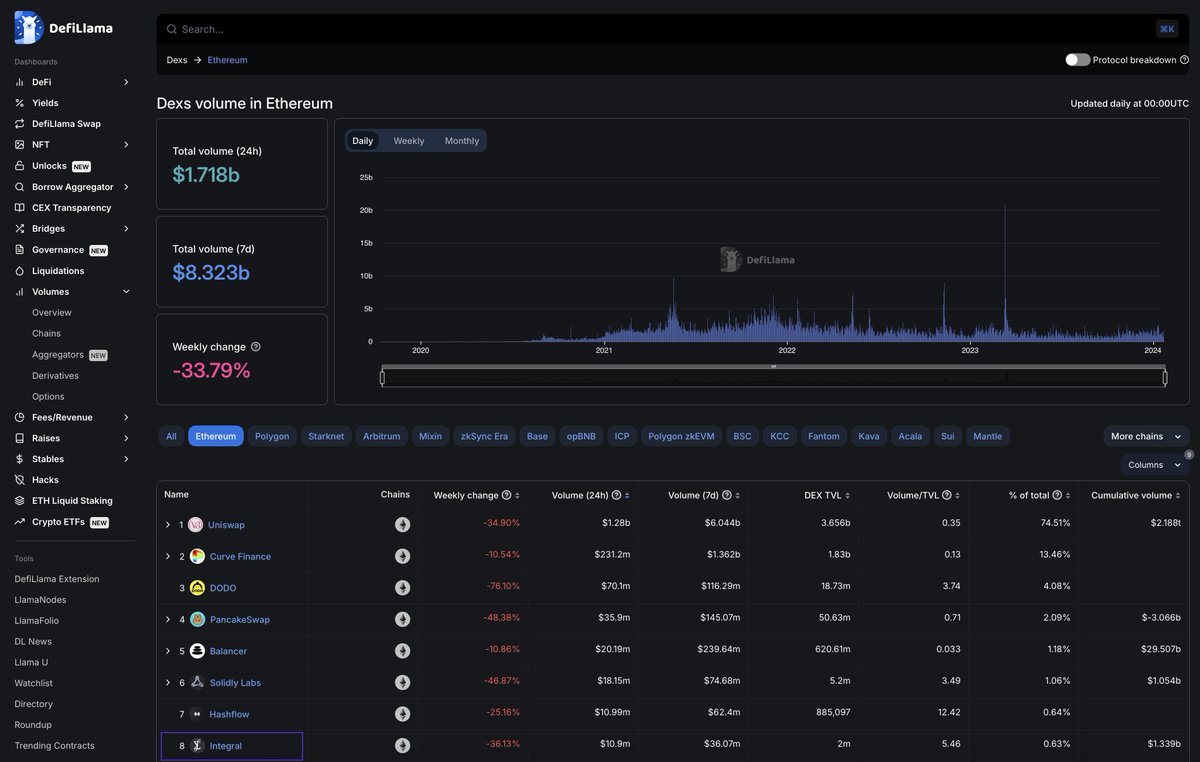The image size is (1200, 762).
Task: Click the Protocol breakdown help icon
Action: [x=1185, y=60]
